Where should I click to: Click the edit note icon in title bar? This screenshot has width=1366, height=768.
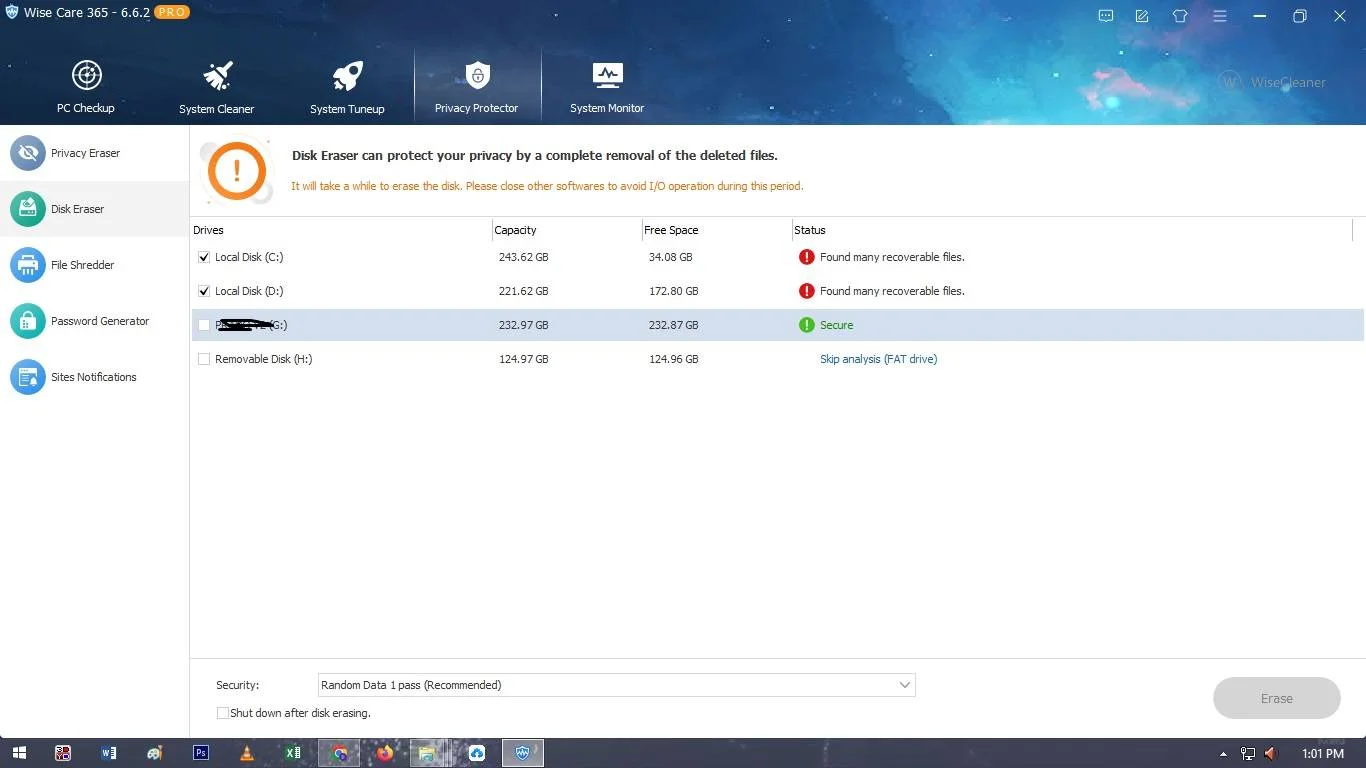tap(1142, 16)
